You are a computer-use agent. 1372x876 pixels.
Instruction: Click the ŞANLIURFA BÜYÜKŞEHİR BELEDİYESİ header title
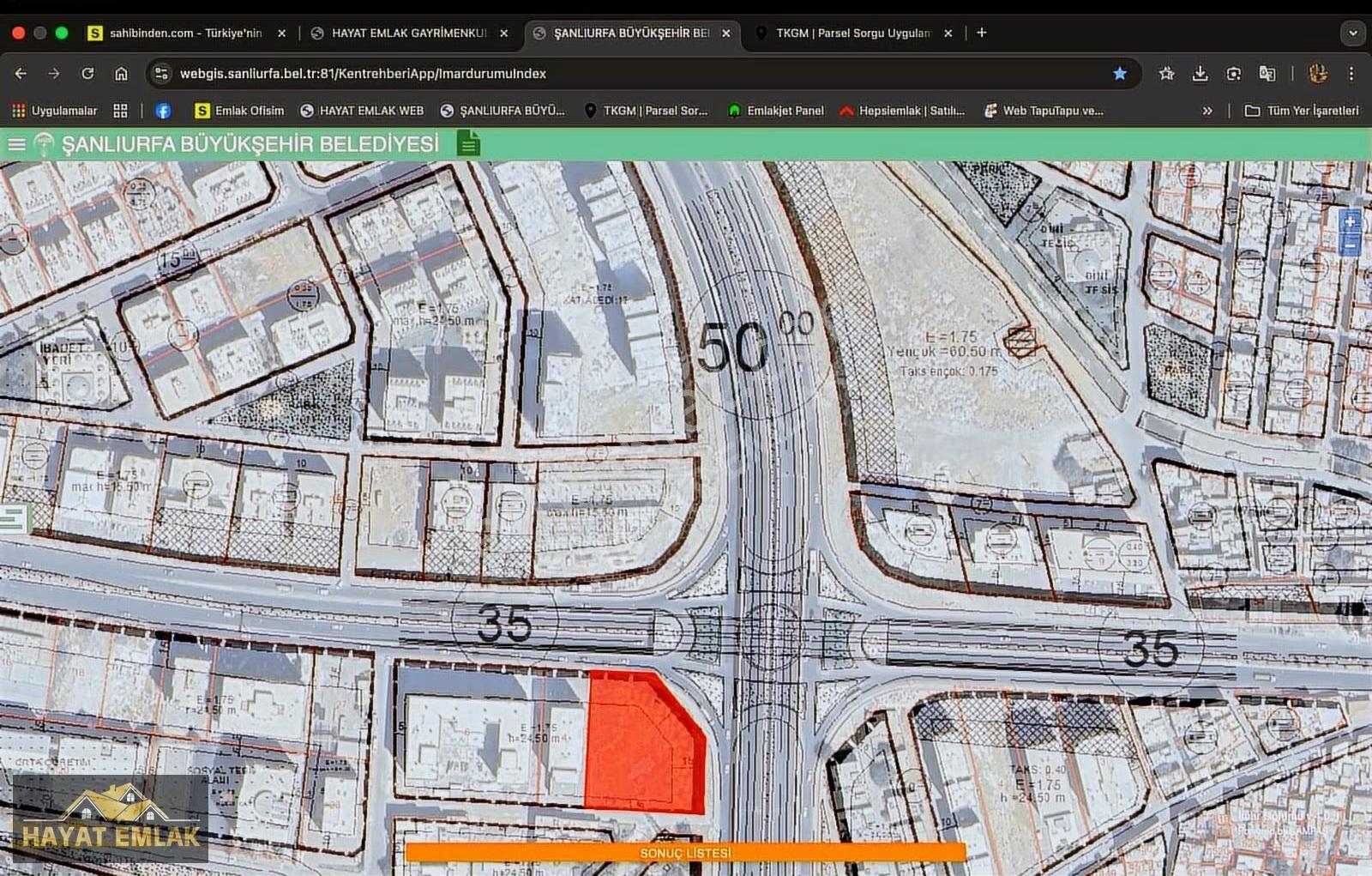250,144
